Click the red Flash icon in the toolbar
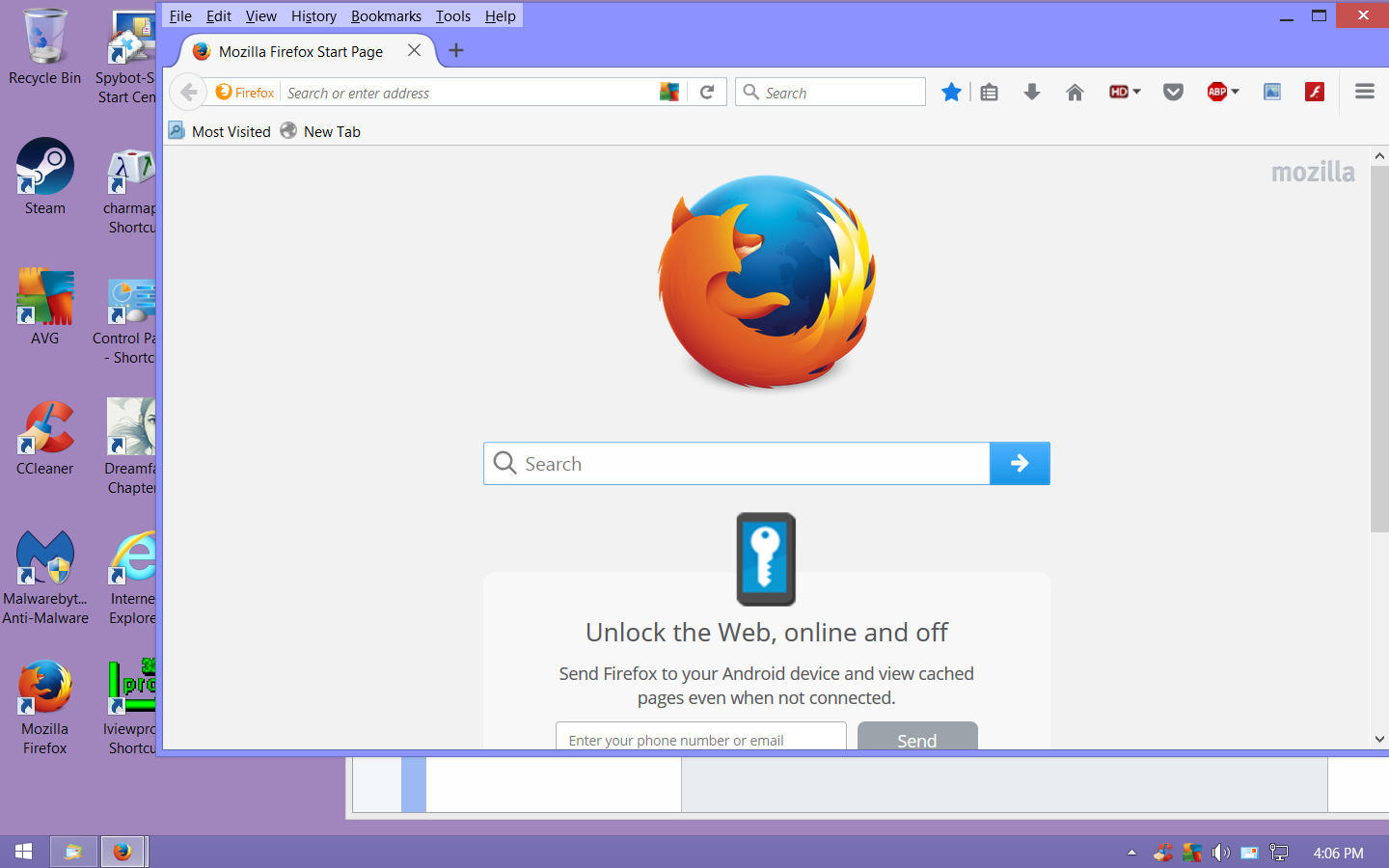Image resolution: width=1389 pixels, height=868 pixels. [x=1314, y=93]
